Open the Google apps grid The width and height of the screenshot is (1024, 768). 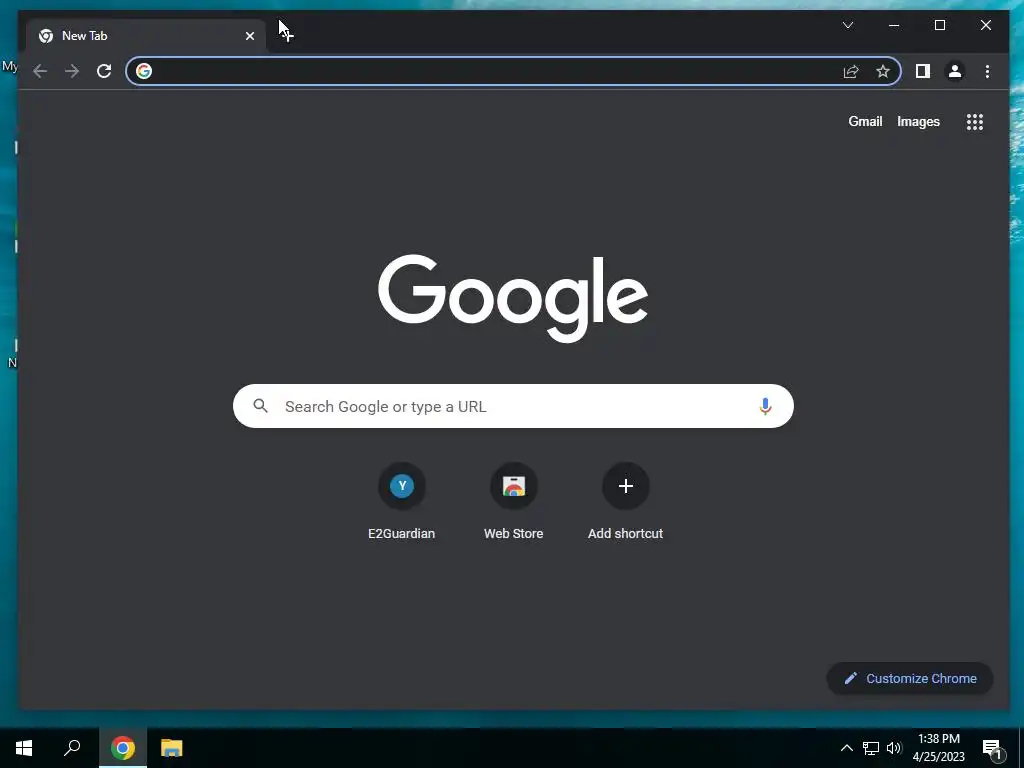[975, 122]
